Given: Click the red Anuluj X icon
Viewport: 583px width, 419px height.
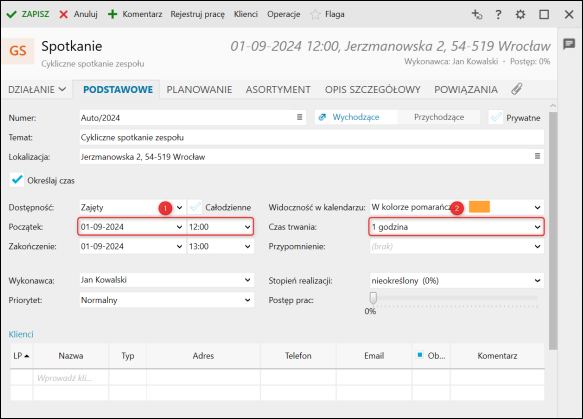Looking at the screenshot, I should (x=64, y=14).
